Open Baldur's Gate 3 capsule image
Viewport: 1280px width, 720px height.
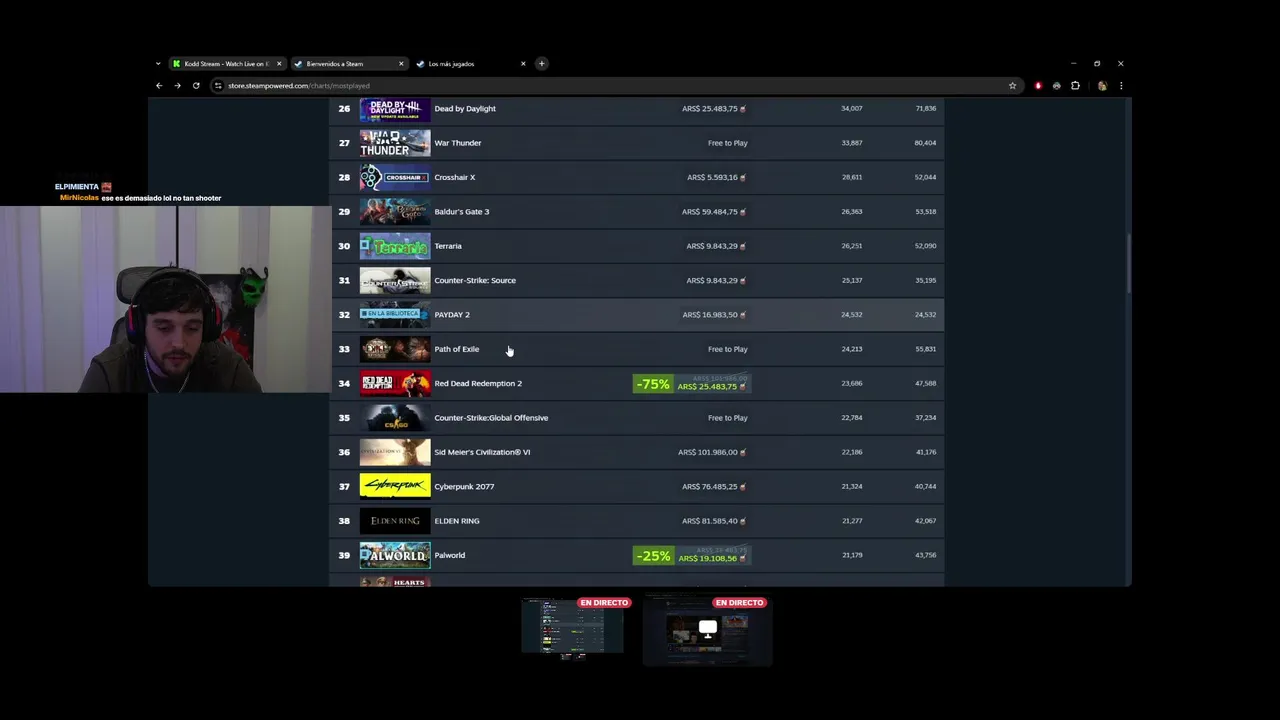[395, 212]
